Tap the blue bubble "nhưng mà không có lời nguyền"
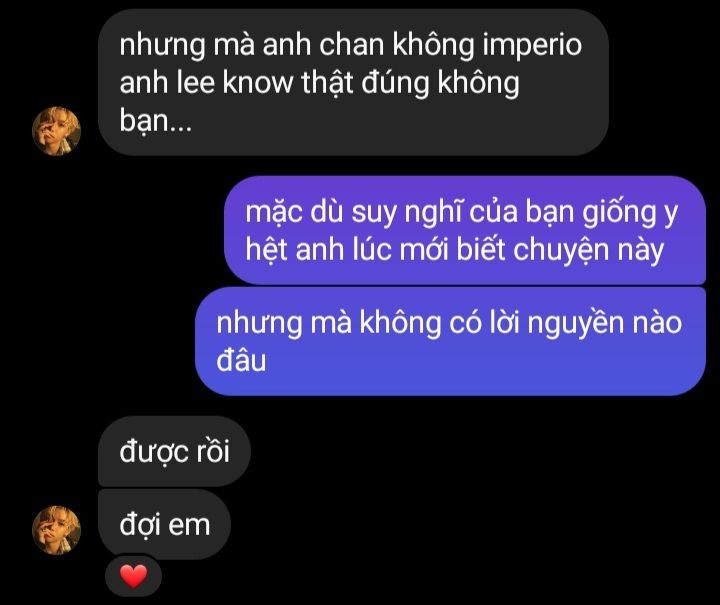Screen dimensions: 720x605 (450, 341)
